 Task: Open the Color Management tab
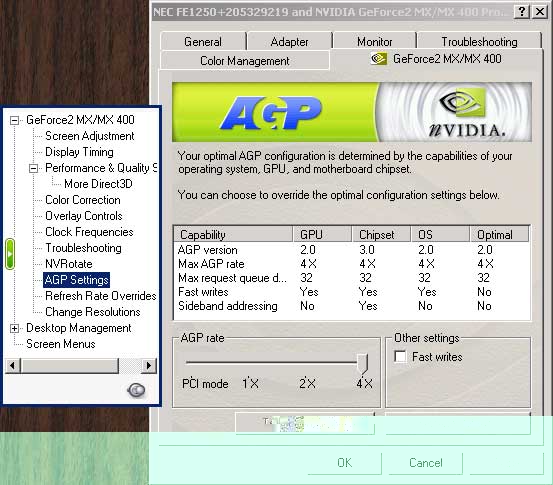tap(245, 61)
